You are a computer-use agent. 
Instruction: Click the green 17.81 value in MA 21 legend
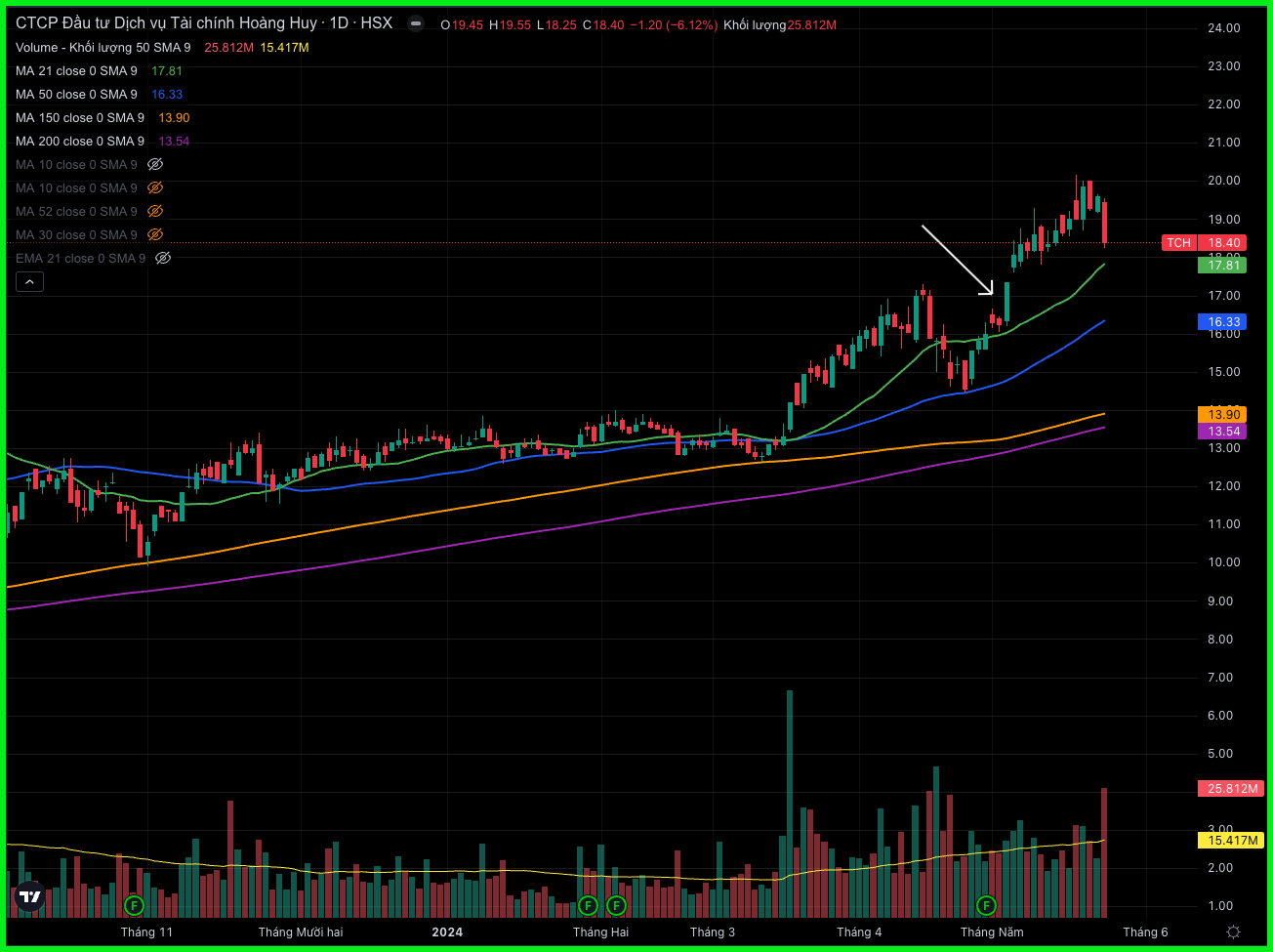tap(167, 70)
